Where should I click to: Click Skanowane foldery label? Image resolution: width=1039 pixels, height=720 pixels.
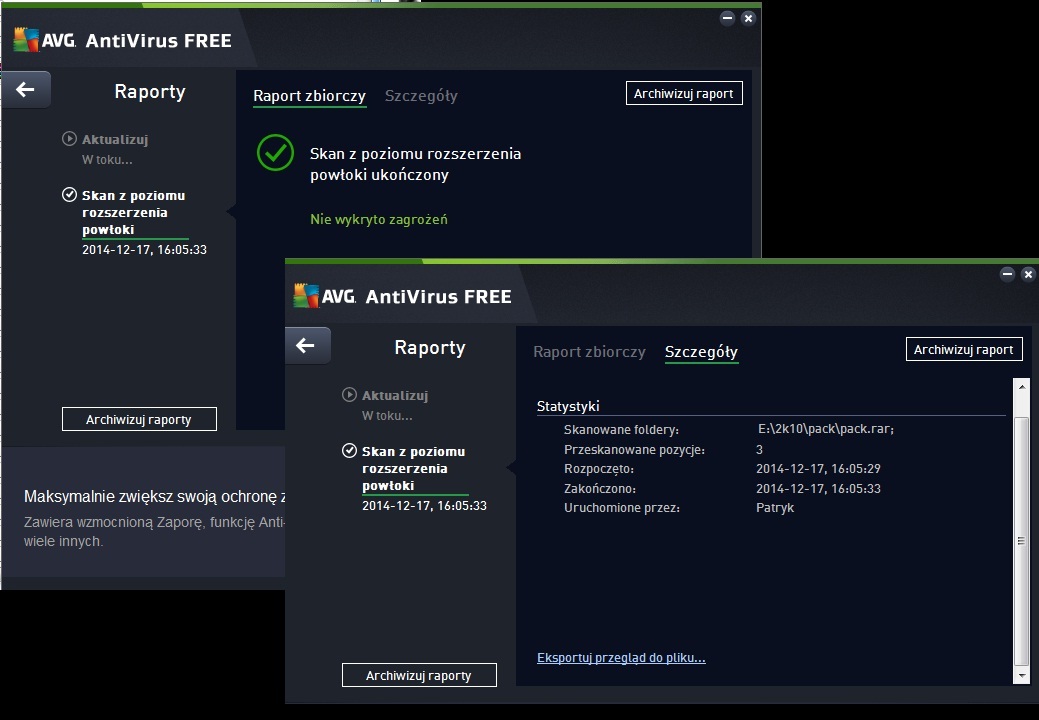click(622, 429)
